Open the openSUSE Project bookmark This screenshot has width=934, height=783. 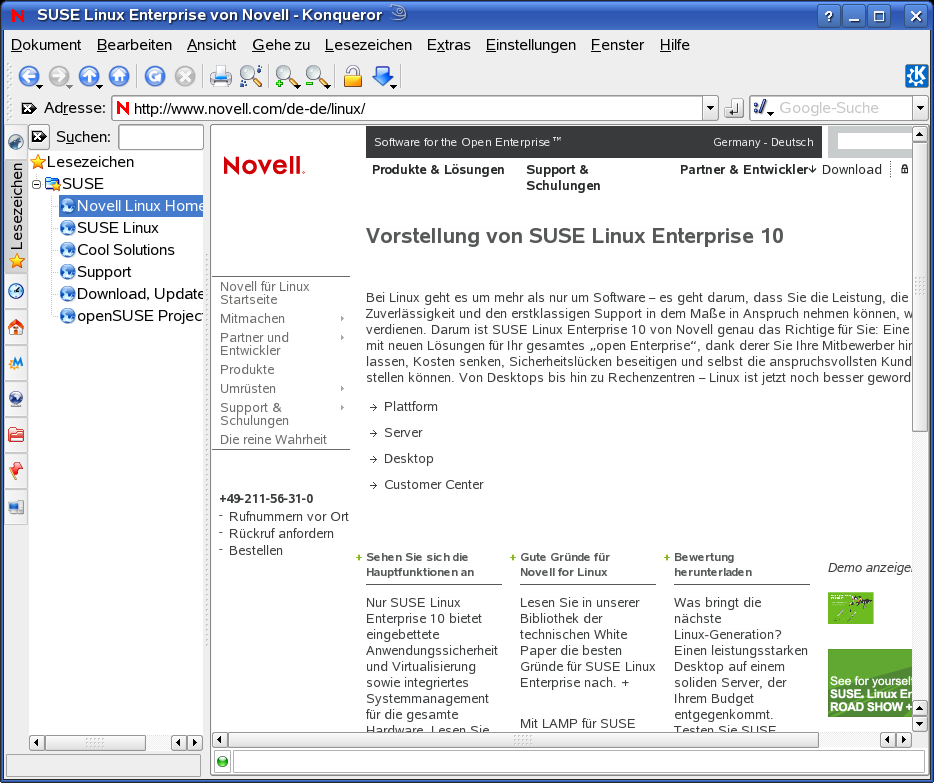(x=131, y=316)
